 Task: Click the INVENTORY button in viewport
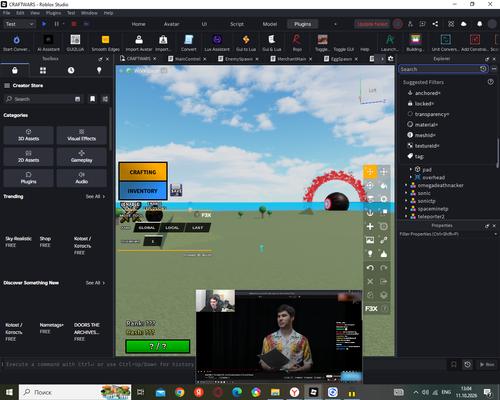[143, 191]
